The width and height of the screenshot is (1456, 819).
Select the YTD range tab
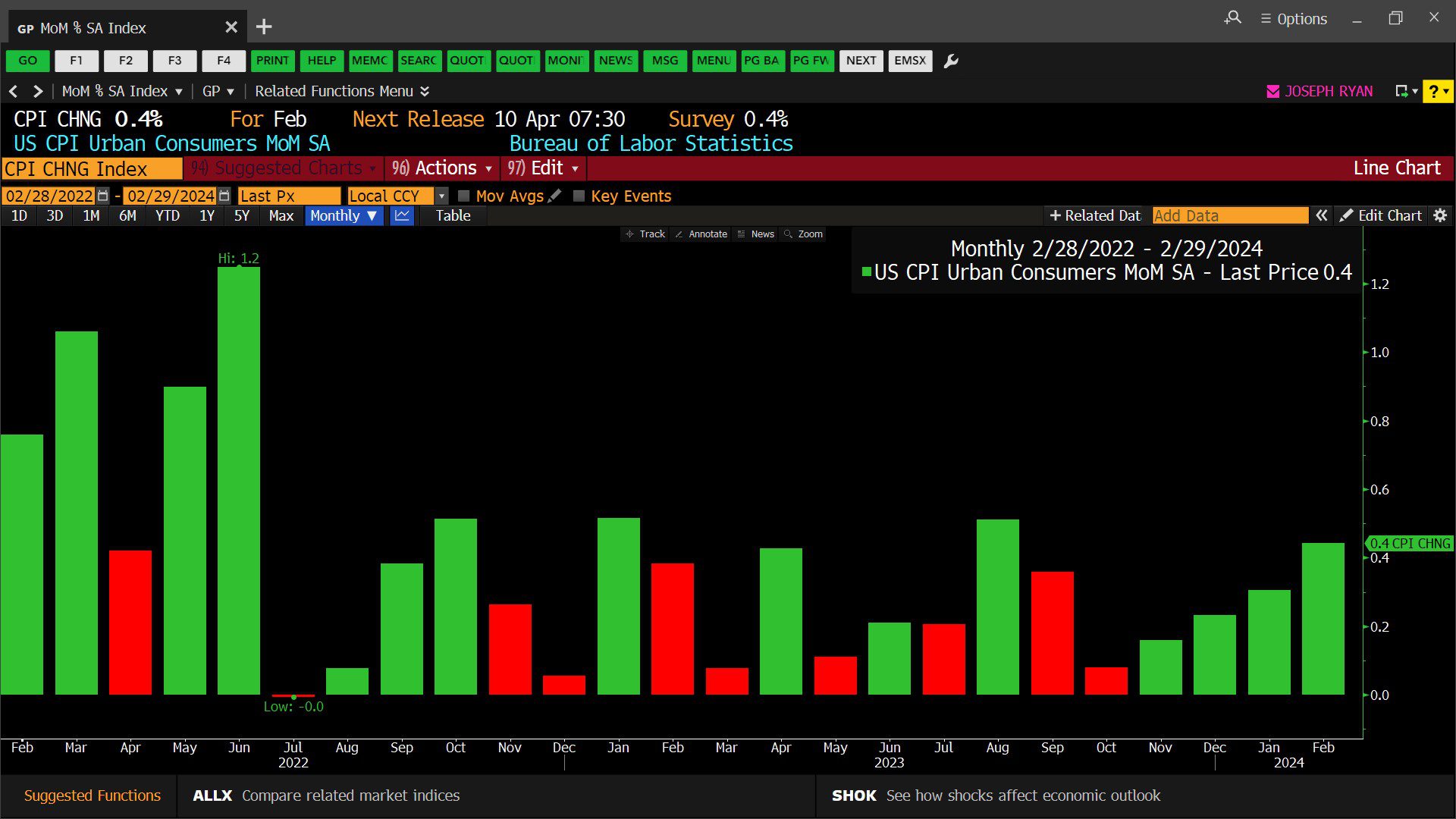tap(168, 216)
